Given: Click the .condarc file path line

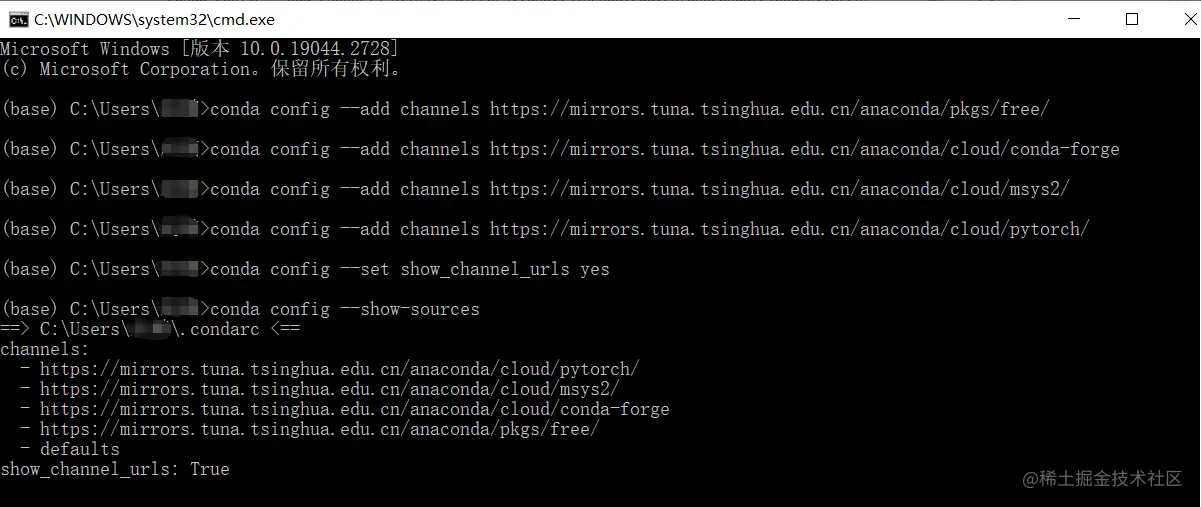Looking at the screenshot, I should pyautogui.click(x=150, y=329).
